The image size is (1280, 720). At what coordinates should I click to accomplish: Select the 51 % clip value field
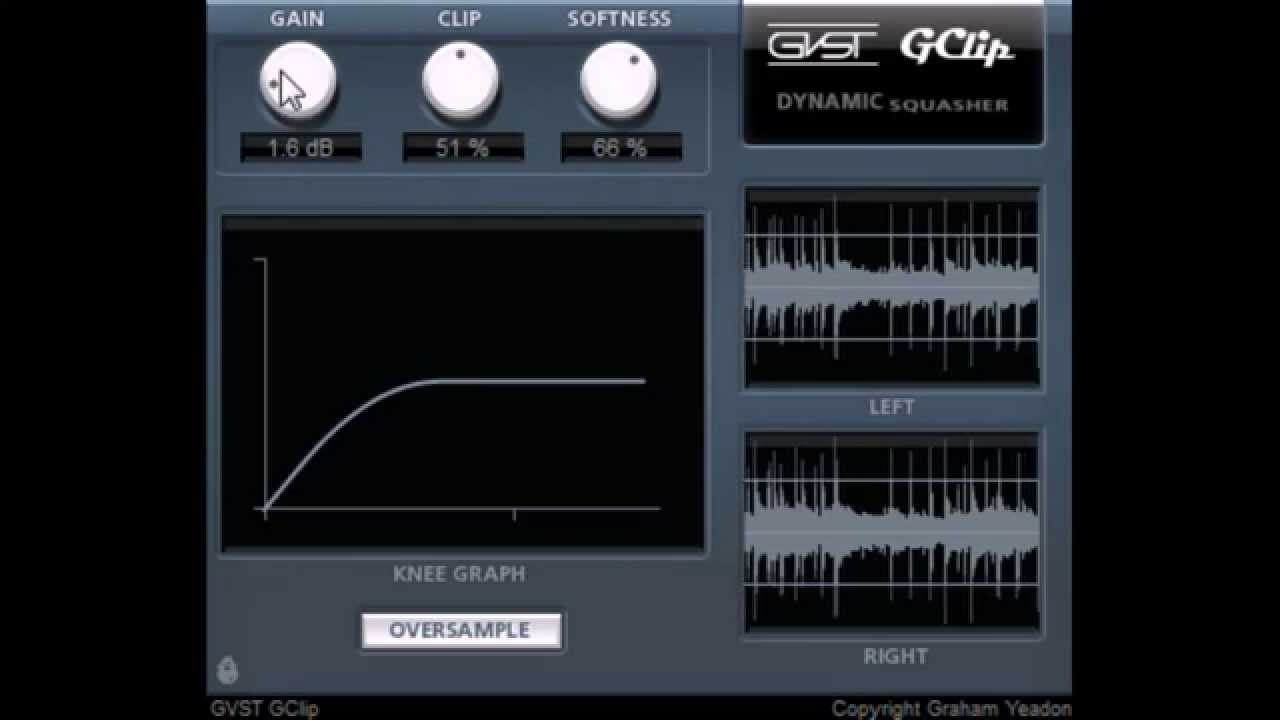tap(463, 148)
